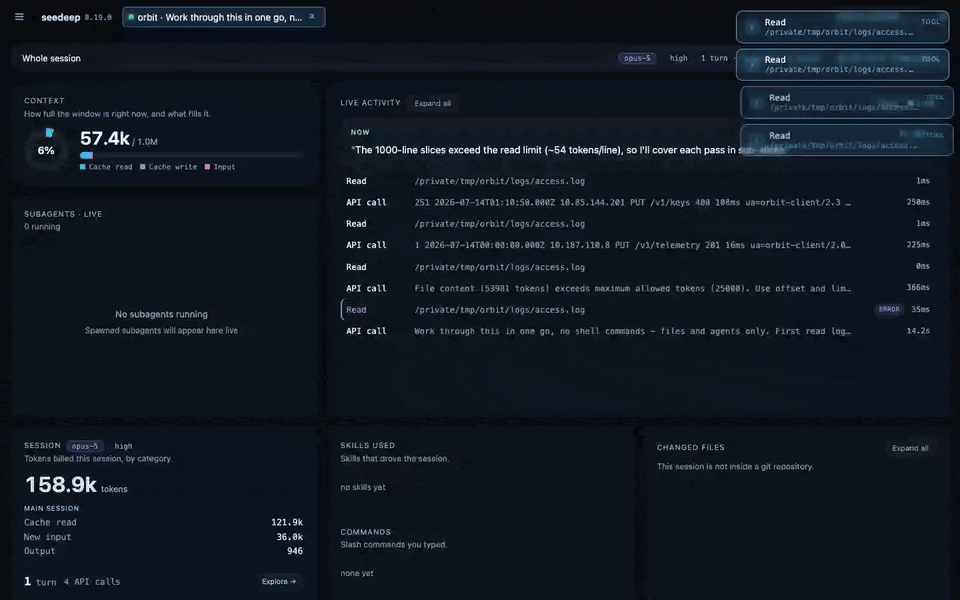Click the ERROR badge on Read row
Image resolution: width=960 pixels, height=600 pixels.
(889, 309)
